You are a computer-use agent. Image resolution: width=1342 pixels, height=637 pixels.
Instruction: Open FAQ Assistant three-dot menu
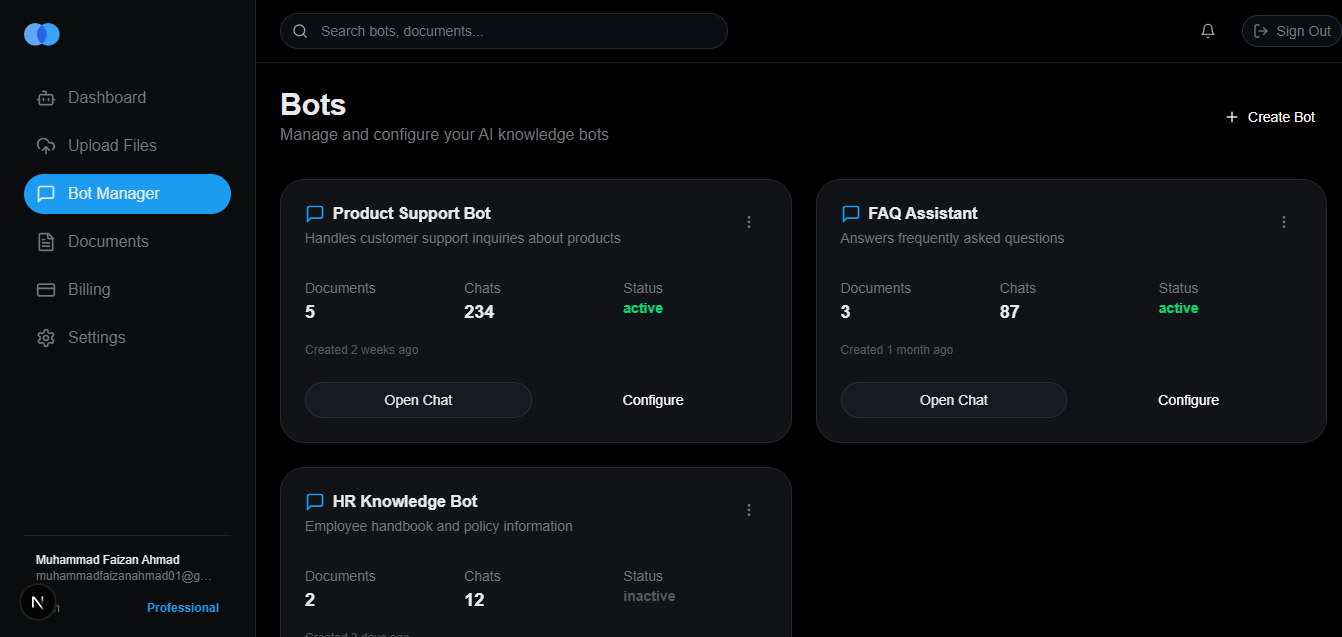coord(1284,222)
